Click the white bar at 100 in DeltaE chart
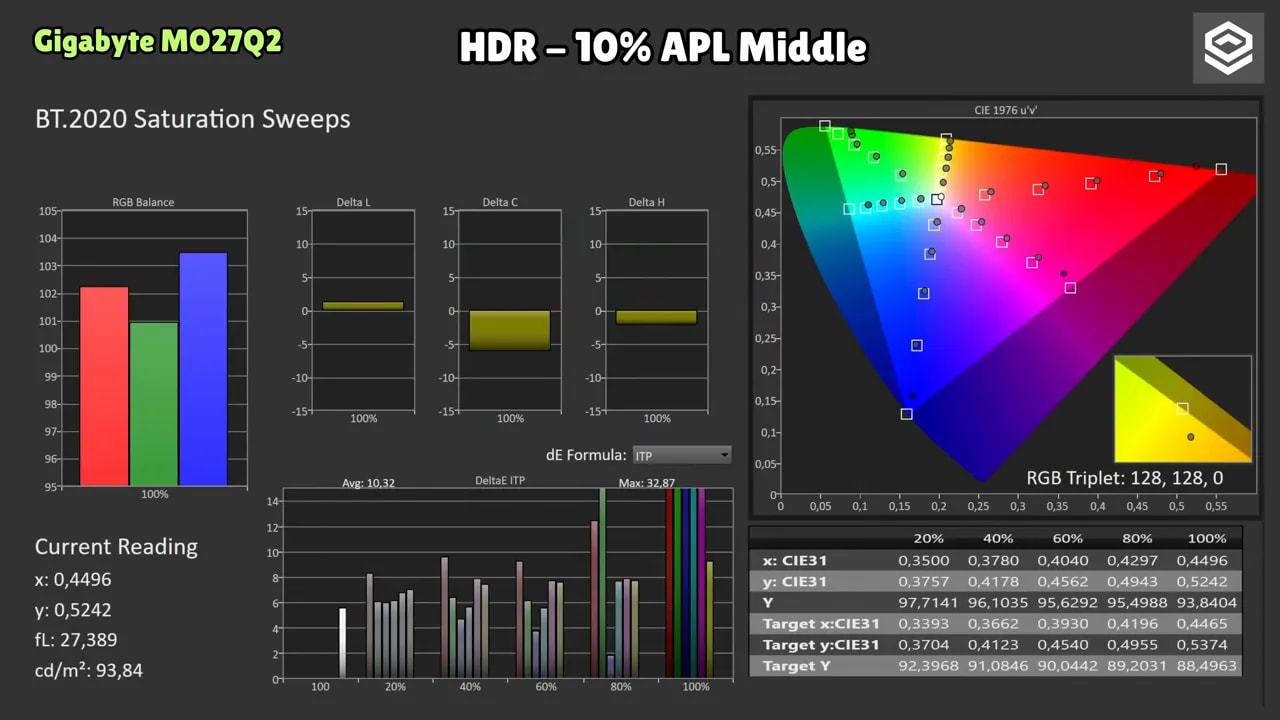1280x720 pixels. [x=342, y=643]
